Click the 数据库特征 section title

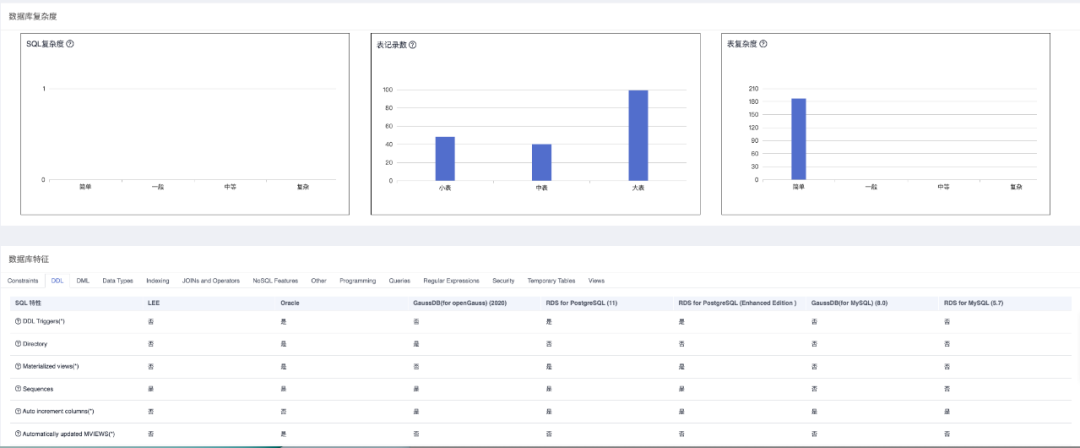pyautogui.click(x=28, y=259)
